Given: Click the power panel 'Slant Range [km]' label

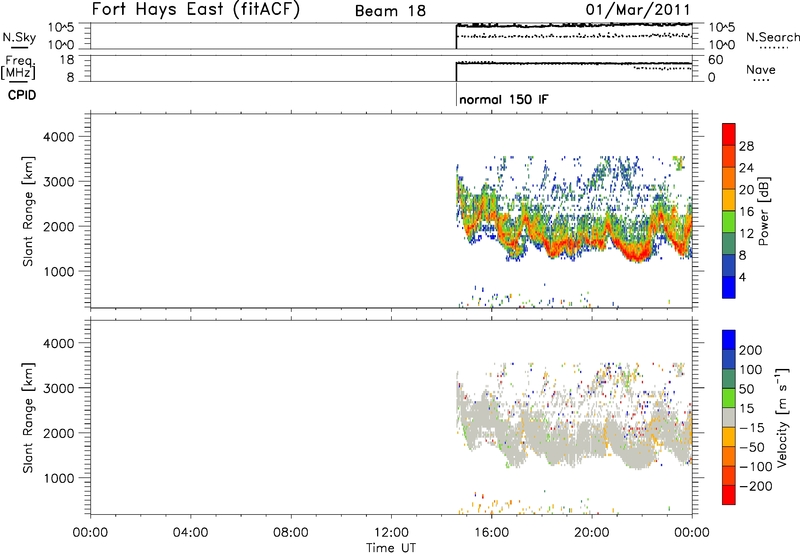Looking at the screenshot, I should click(28, 211).
